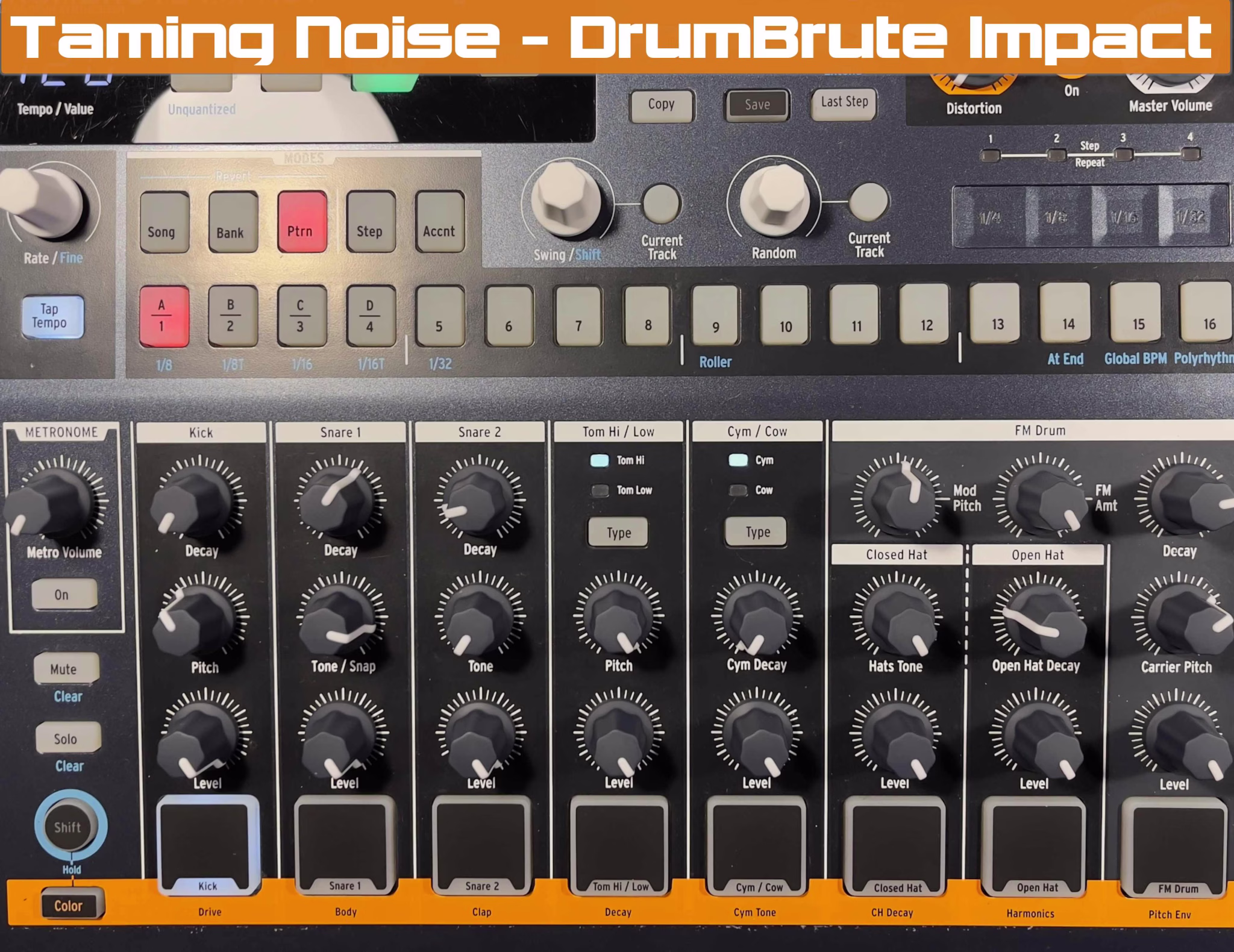The height and width of the screenshot is (952, 1234).
Task: Toggle step button 12
Action: [925, 315]
